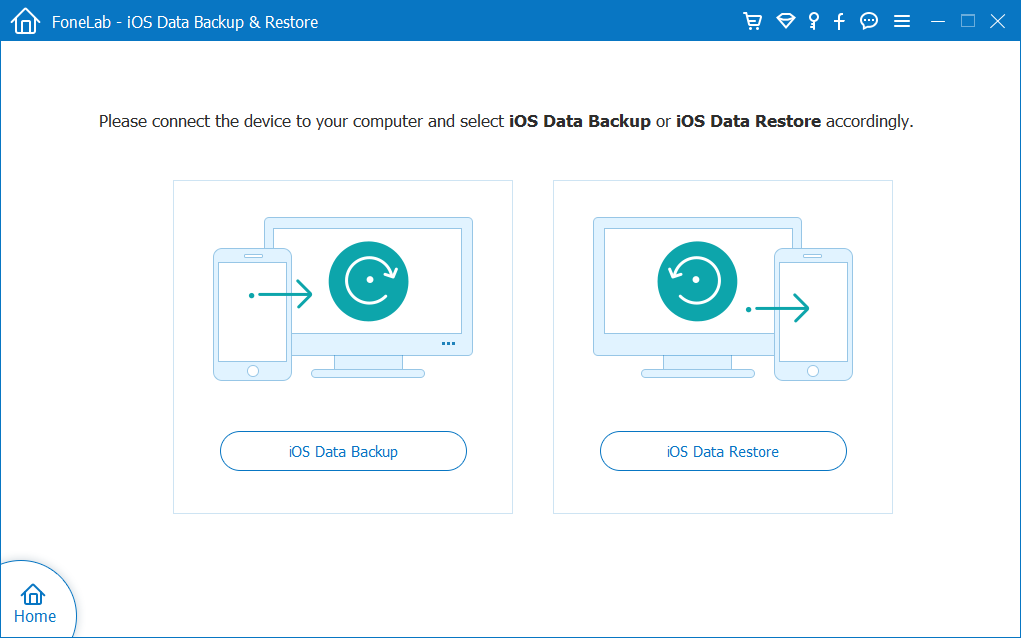Click the teal counterclockwise restore icon
The height and width of the screenshot is (638, 1021).
(x=697, y=281)
